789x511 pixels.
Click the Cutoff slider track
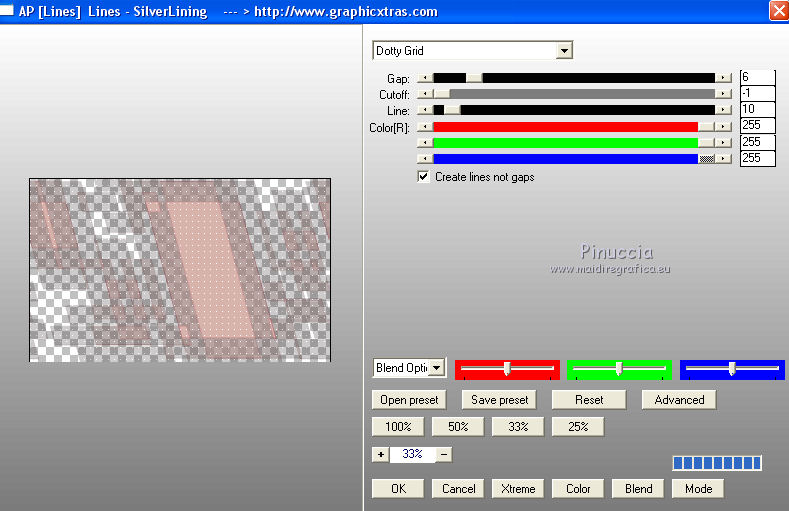pyautogui.click(x=574, y=94)
